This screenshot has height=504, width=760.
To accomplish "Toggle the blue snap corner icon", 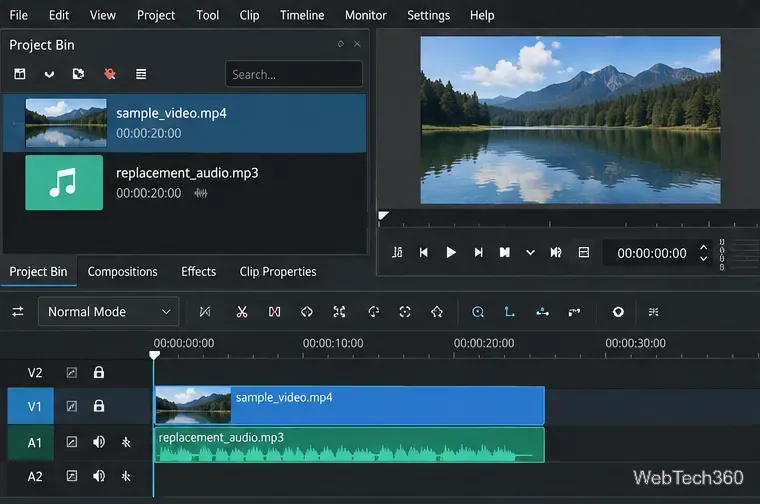I will coord(509,312).
